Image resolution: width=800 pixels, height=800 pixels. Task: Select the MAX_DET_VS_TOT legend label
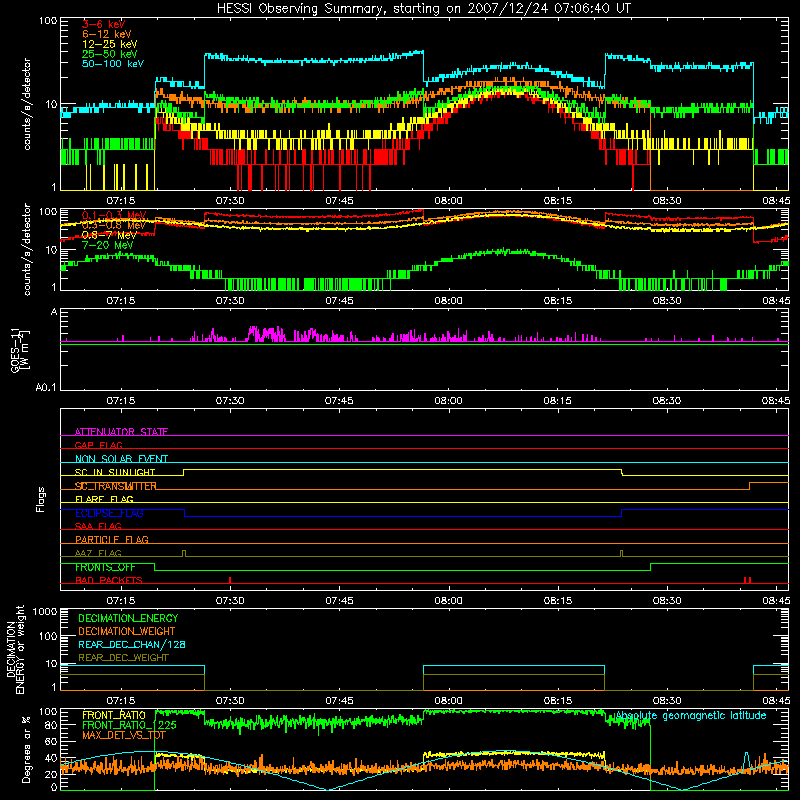click(124, 736)
